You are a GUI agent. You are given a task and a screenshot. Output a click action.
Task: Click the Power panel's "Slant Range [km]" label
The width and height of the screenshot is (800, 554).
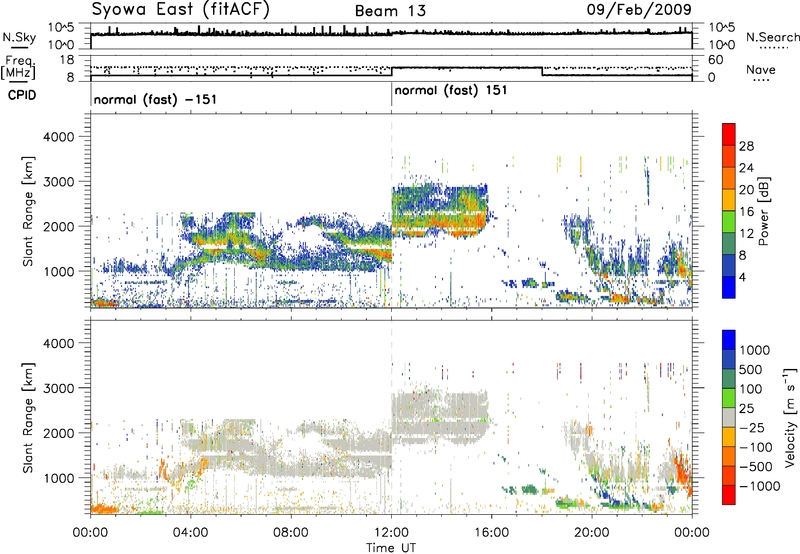[28, 211]
